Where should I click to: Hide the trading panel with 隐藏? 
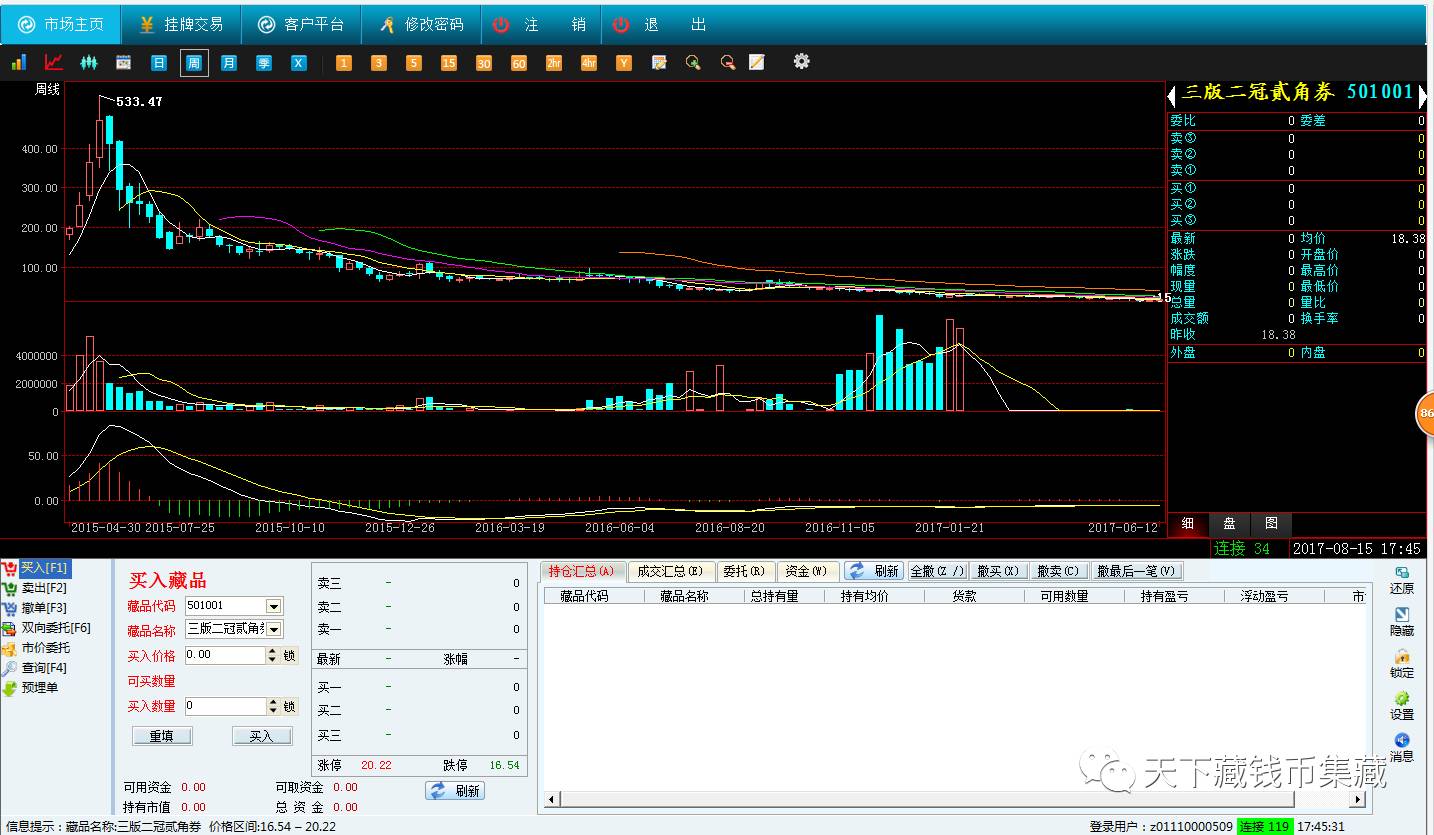[1402, 621]
